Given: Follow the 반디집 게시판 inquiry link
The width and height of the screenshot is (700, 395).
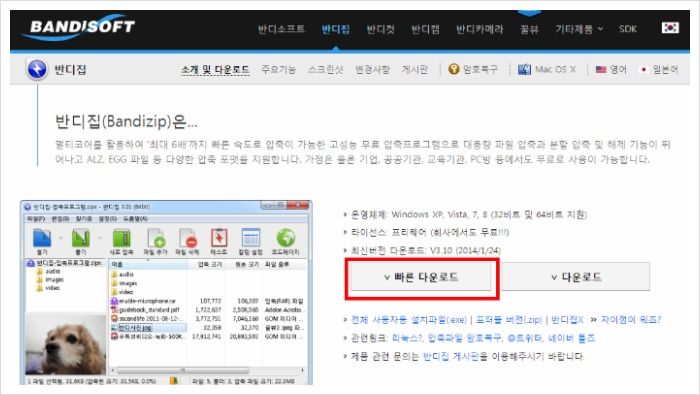Looking at the screenshot, I should (x=450, y=357).
